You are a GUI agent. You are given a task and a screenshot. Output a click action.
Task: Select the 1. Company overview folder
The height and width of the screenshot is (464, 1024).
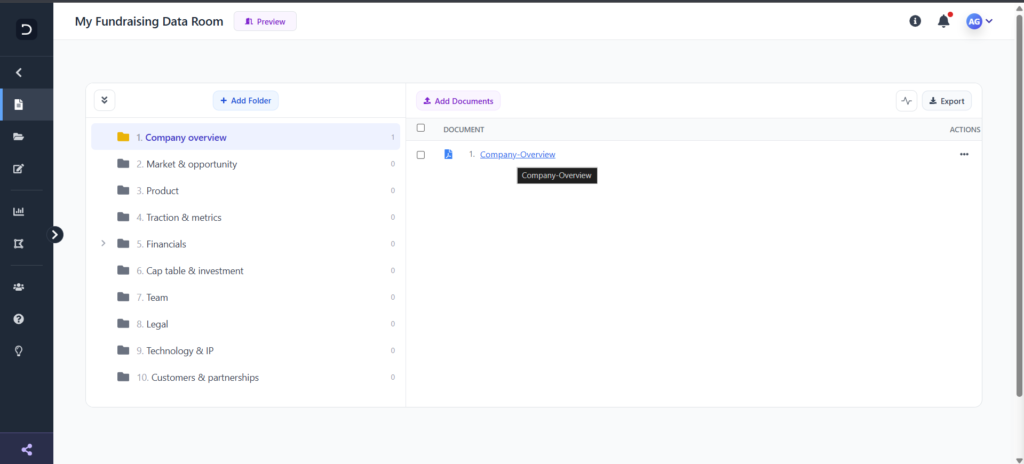(246, 137)
